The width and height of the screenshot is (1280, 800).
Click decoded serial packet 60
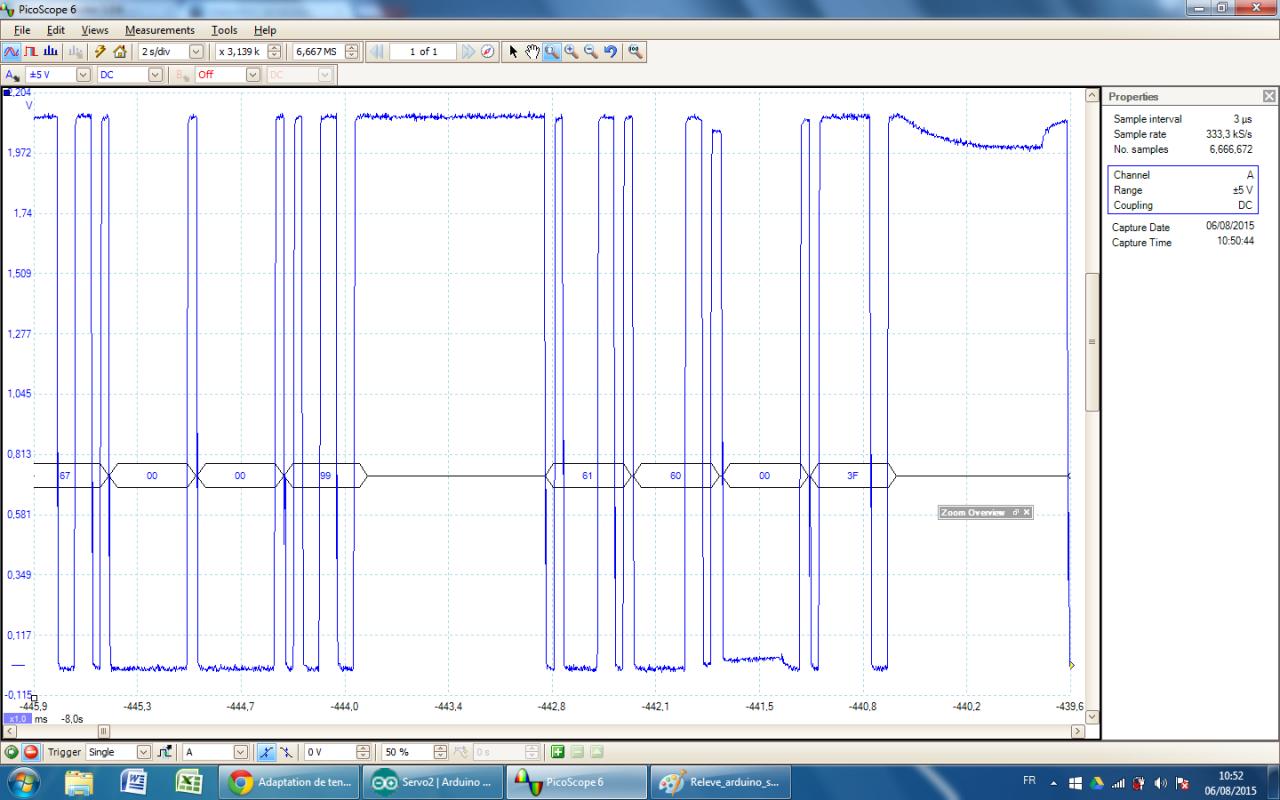click(676, 476)
